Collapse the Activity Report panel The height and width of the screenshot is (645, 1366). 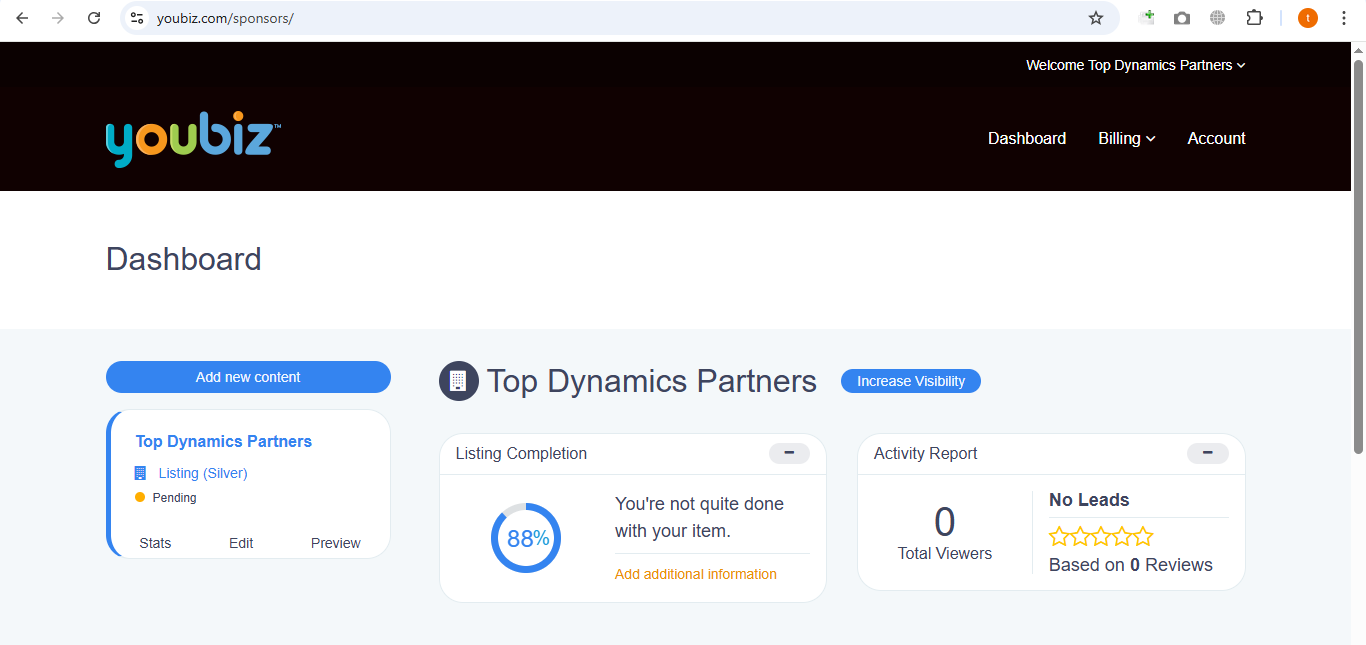click(1207, 453)
